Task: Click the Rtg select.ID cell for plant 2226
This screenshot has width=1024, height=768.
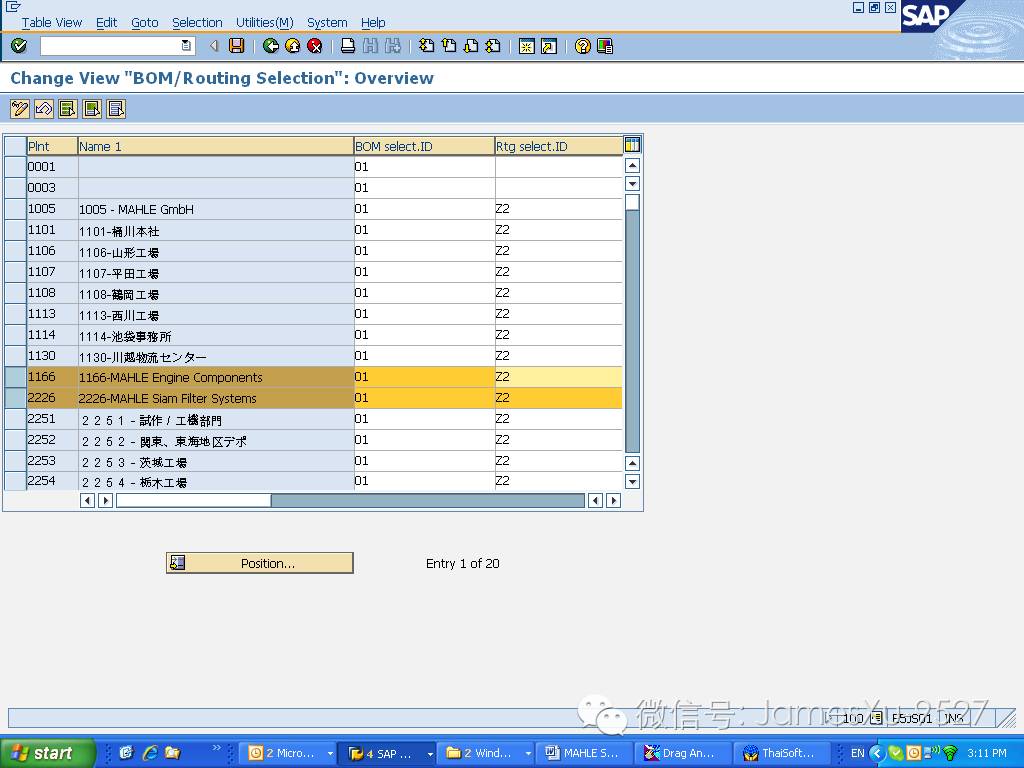Action: (x=558, y=398)
